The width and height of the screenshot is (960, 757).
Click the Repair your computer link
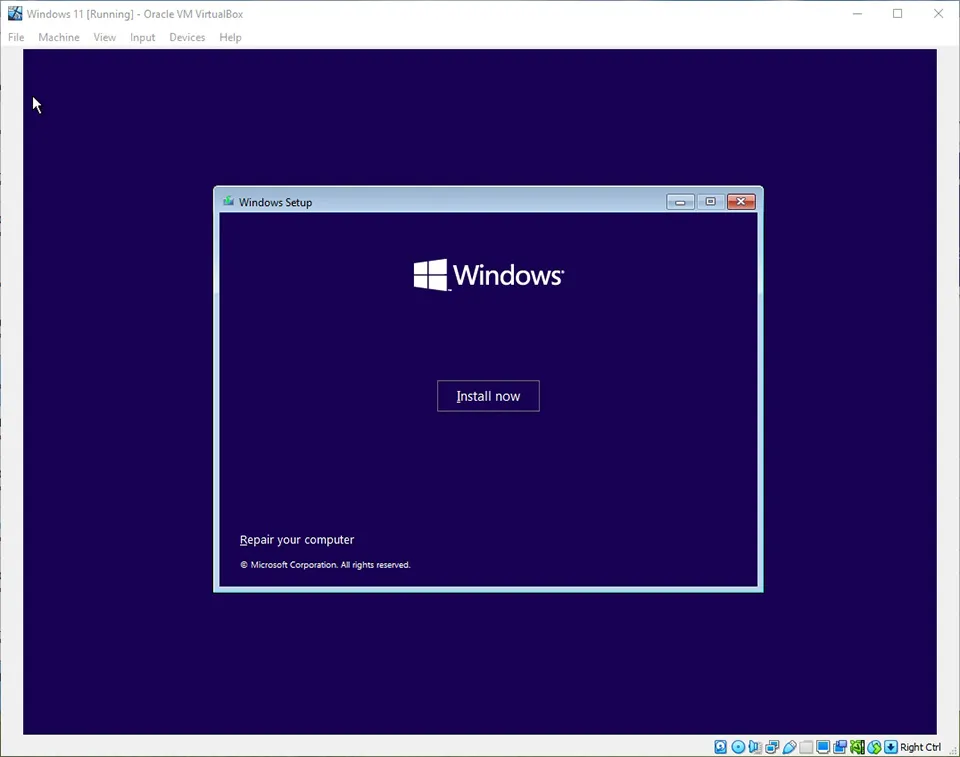[x=297, y=540]
